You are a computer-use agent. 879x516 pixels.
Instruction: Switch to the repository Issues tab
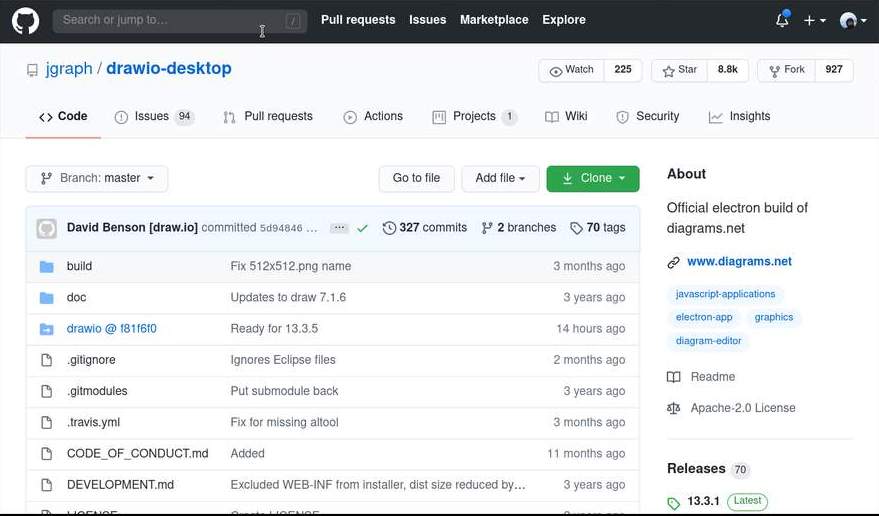[154, 117]
